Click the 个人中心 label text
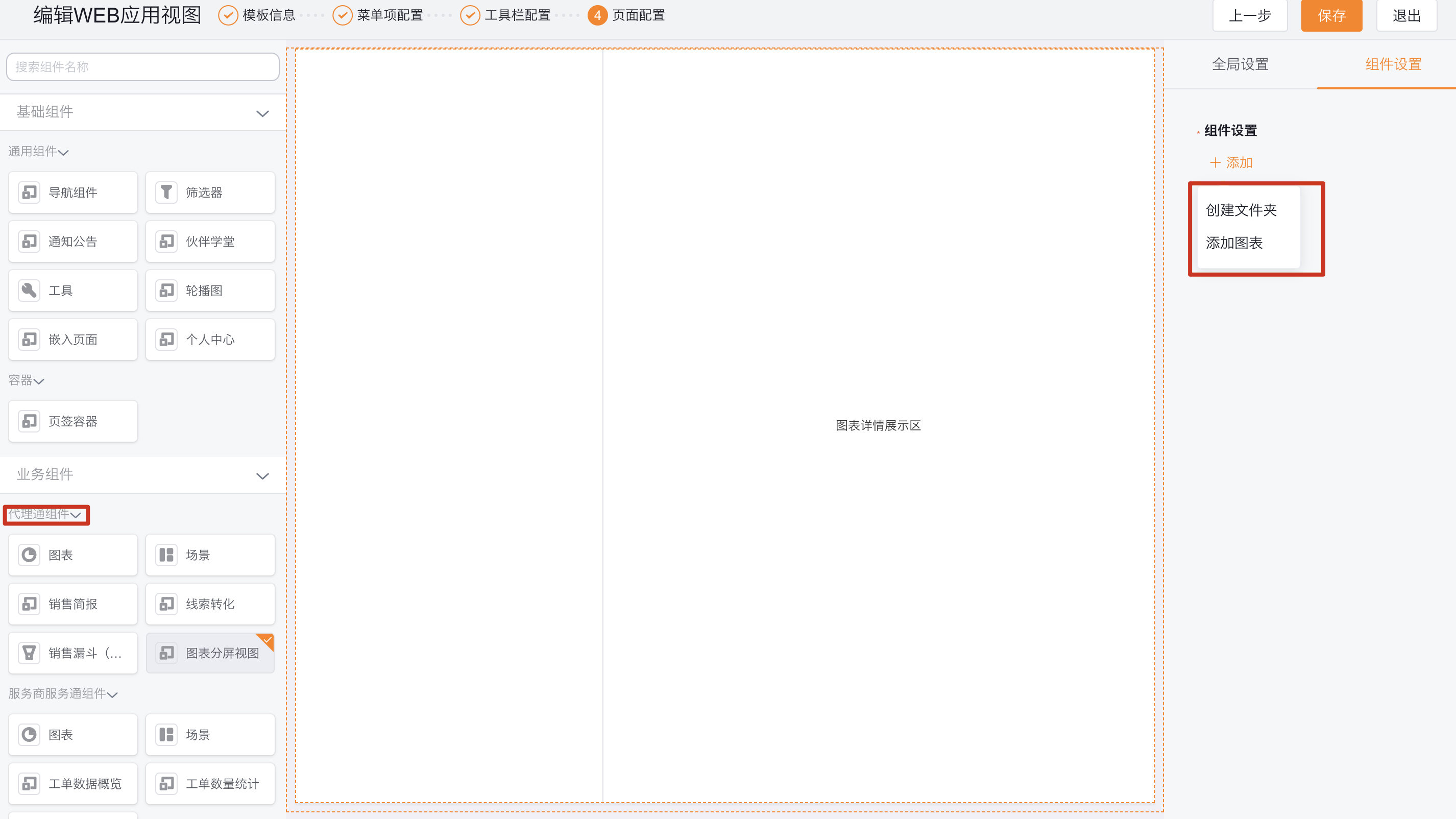 210,340
